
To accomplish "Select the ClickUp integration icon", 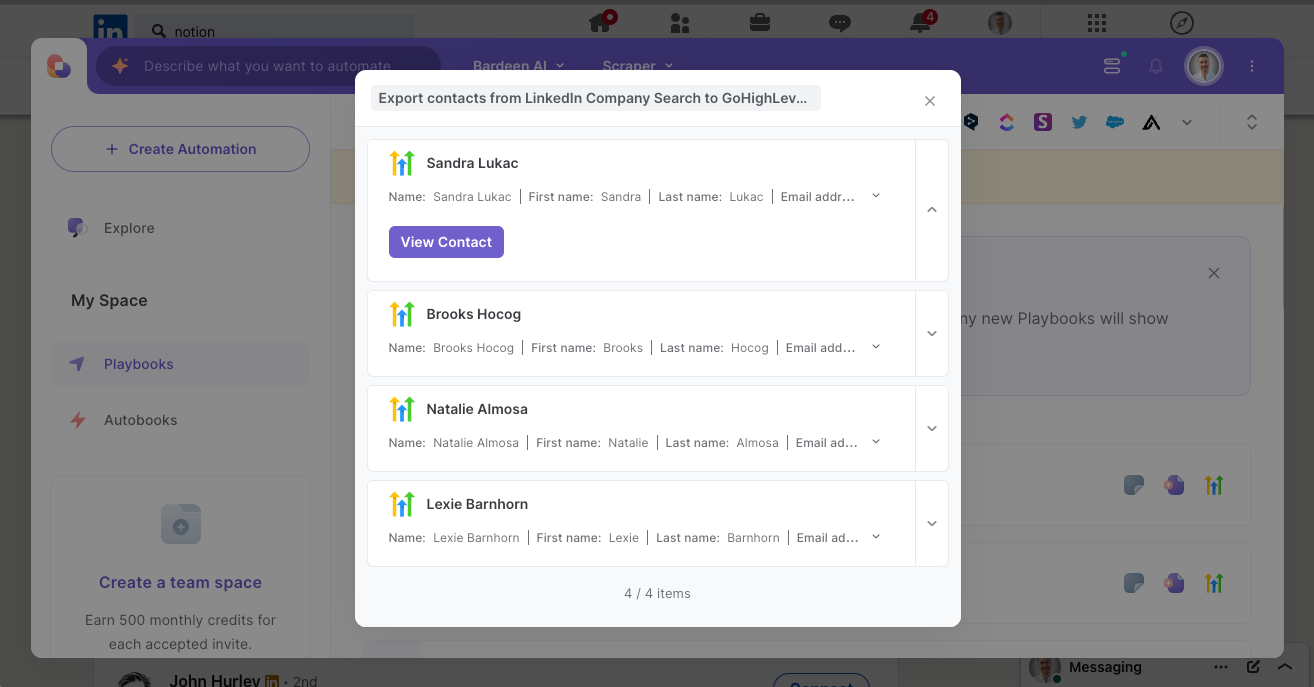I will (x=1007, y=122).
